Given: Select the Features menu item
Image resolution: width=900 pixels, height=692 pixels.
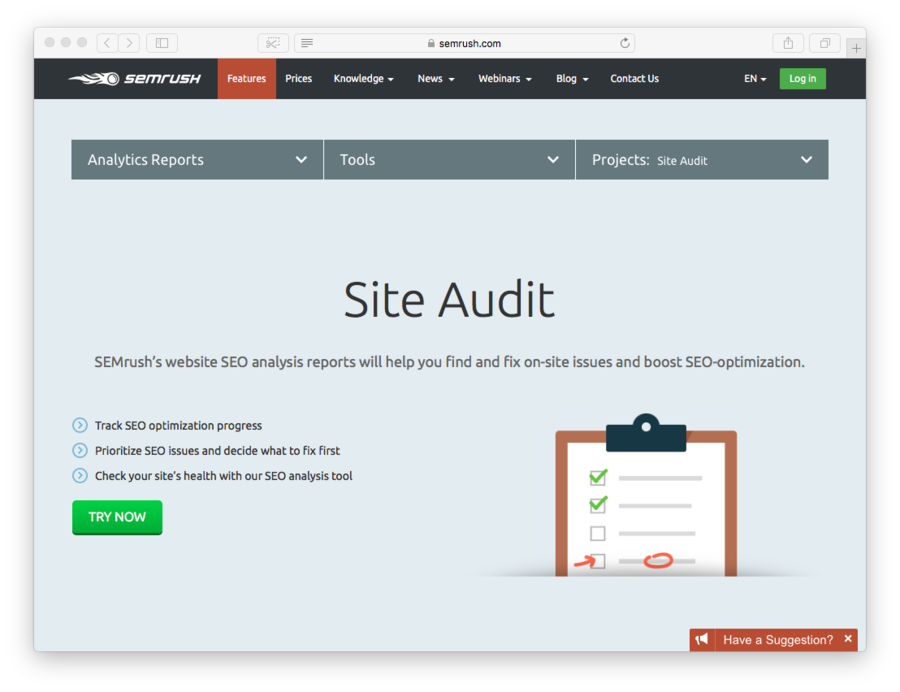Looking at the screenshot, I should point(246,79).
